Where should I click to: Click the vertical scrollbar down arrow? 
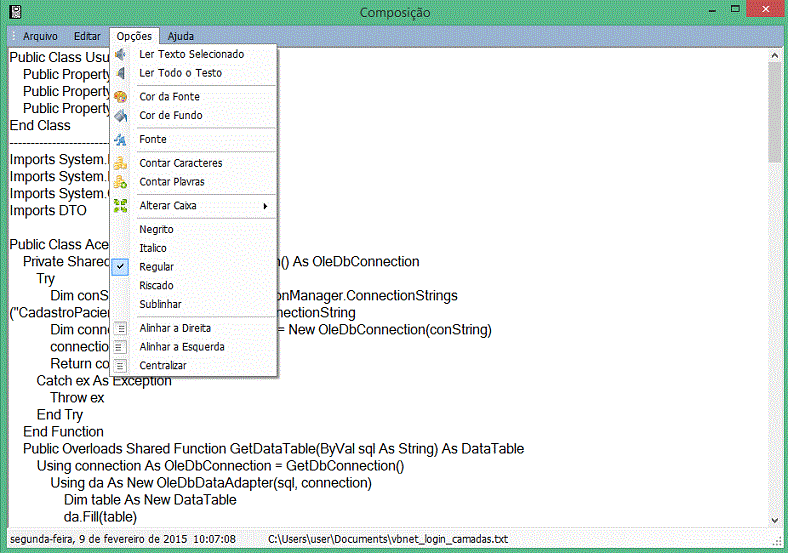click(x=774, y=519)
